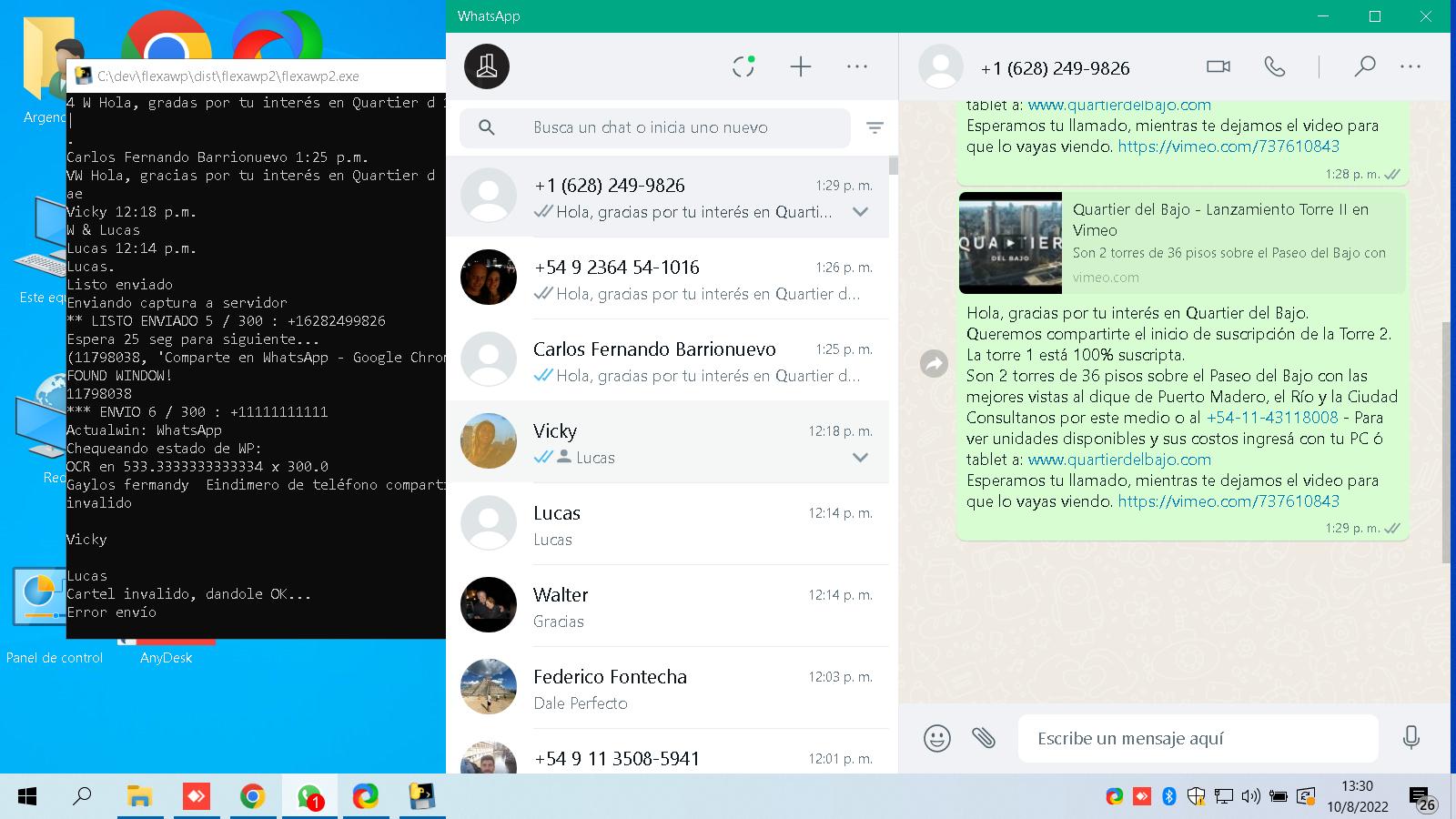Open Edge from the taskbar
The height and width of the screenshot is (819, 1456).
click(365, 797)
